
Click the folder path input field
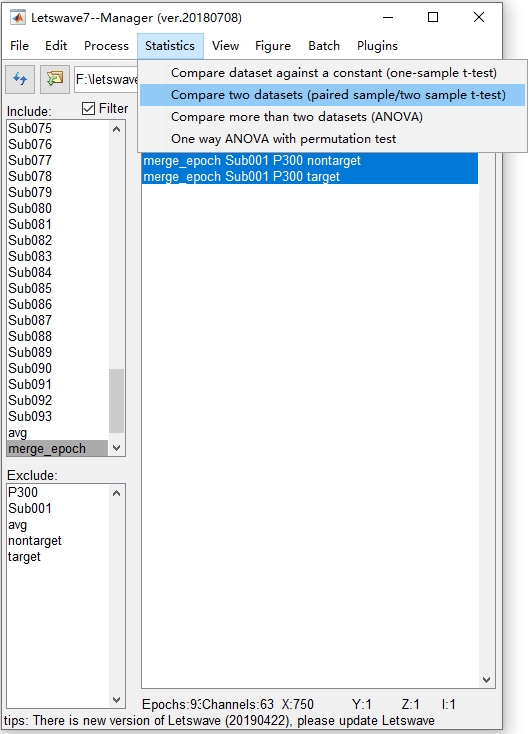click(x=106, y=79)
